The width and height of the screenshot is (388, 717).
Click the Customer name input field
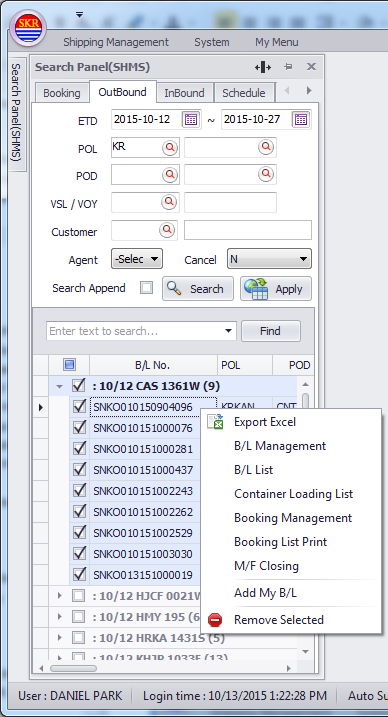(x=248, y=230)
